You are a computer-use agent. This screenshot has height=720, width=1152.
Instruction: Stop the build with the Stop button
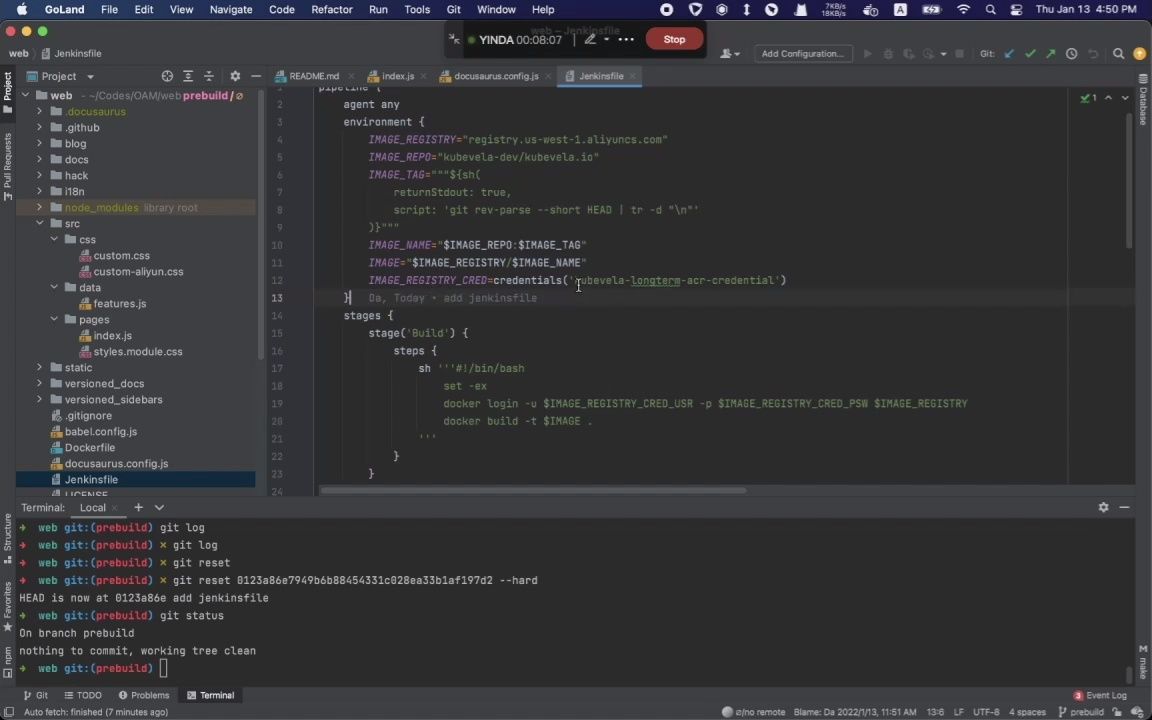click(674, 39)
